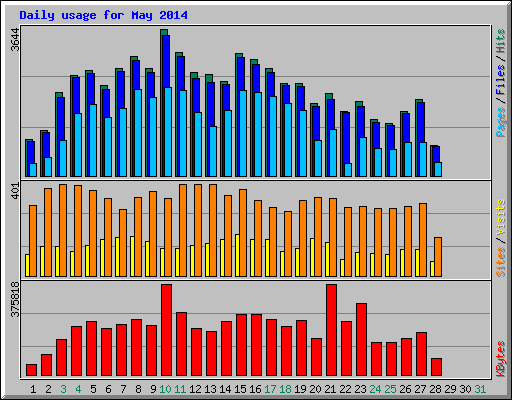
Task: Click day label 6 on the x-axis
Action: (x=108, y=389)
